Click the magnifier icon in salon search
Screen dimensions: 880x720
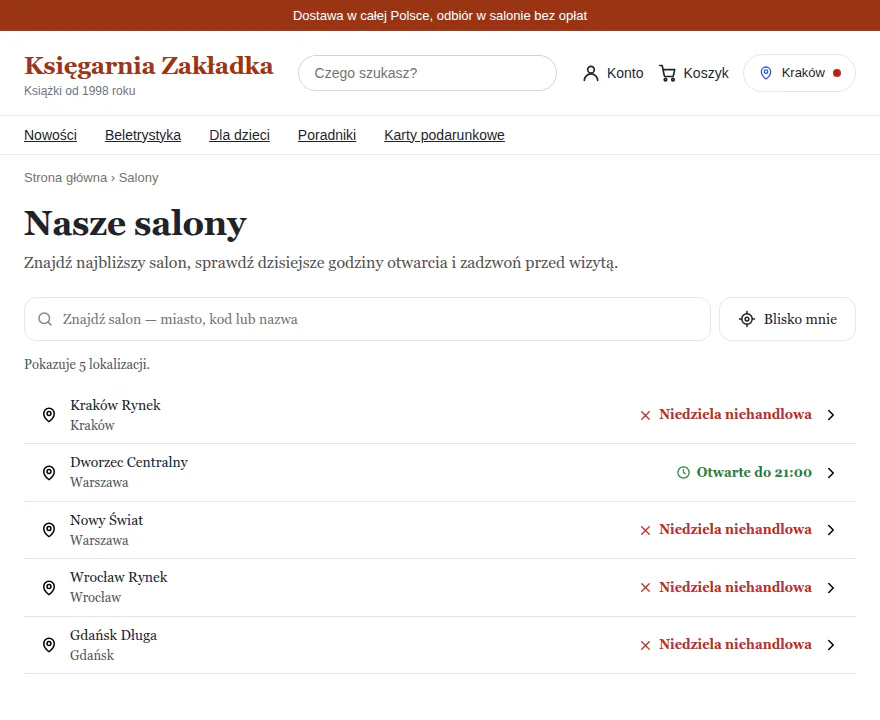click(x=45, y=319)
